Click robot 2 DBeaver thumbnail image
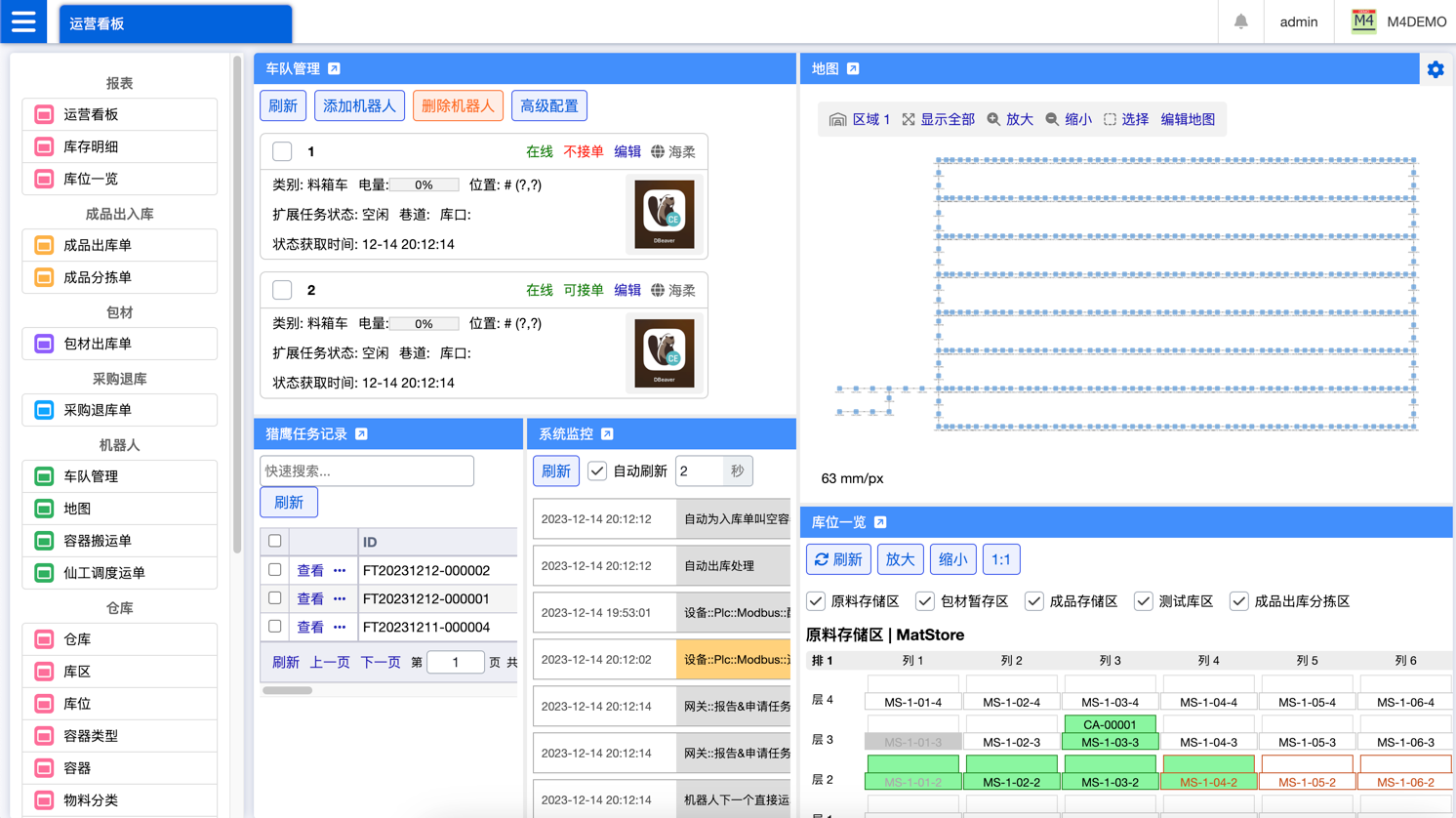Image resolution: width=1456 pixels, height=818 pixels. 665,353
